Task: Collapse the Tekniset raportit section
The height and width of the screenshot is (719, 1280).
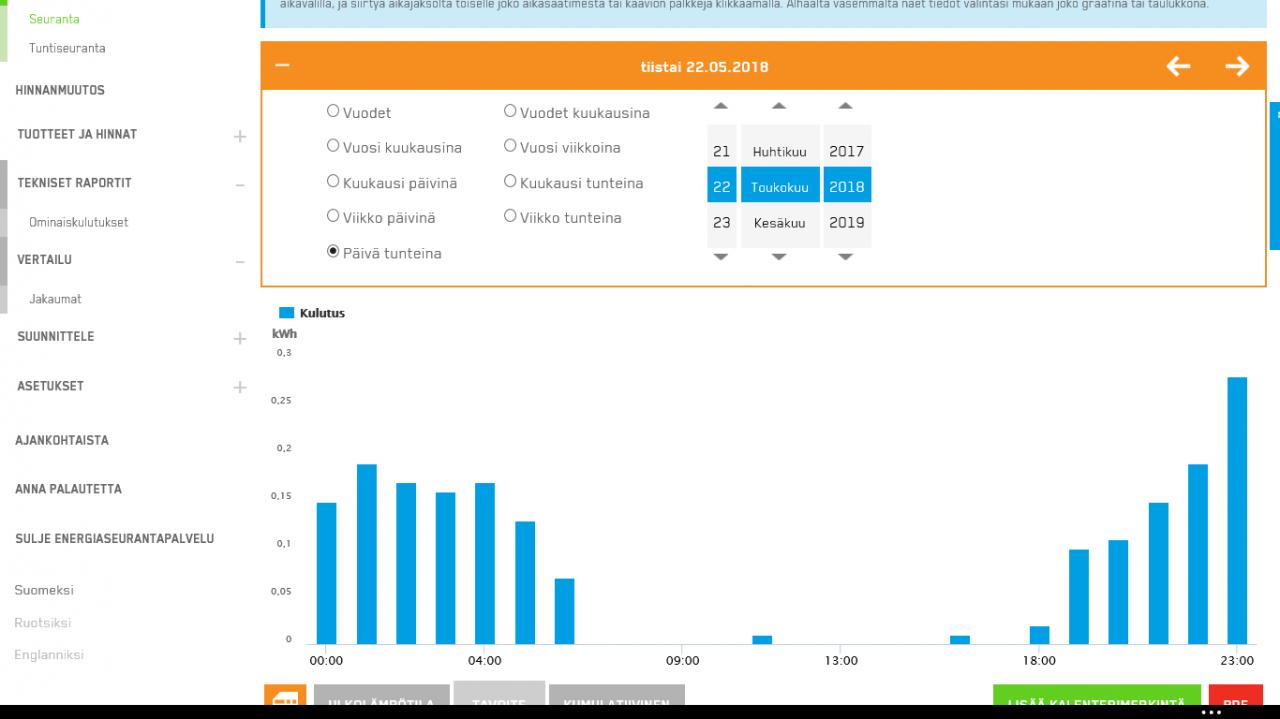Action: [240, 185]
